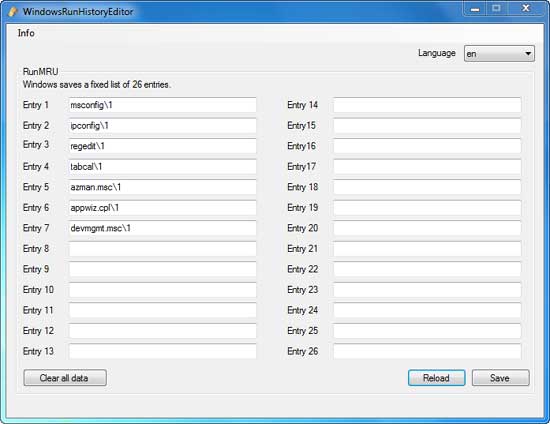Viewport: 550px width, 424px height.
Task: Focus the empty Entry 8 field
Action: (x=162, y=249)
